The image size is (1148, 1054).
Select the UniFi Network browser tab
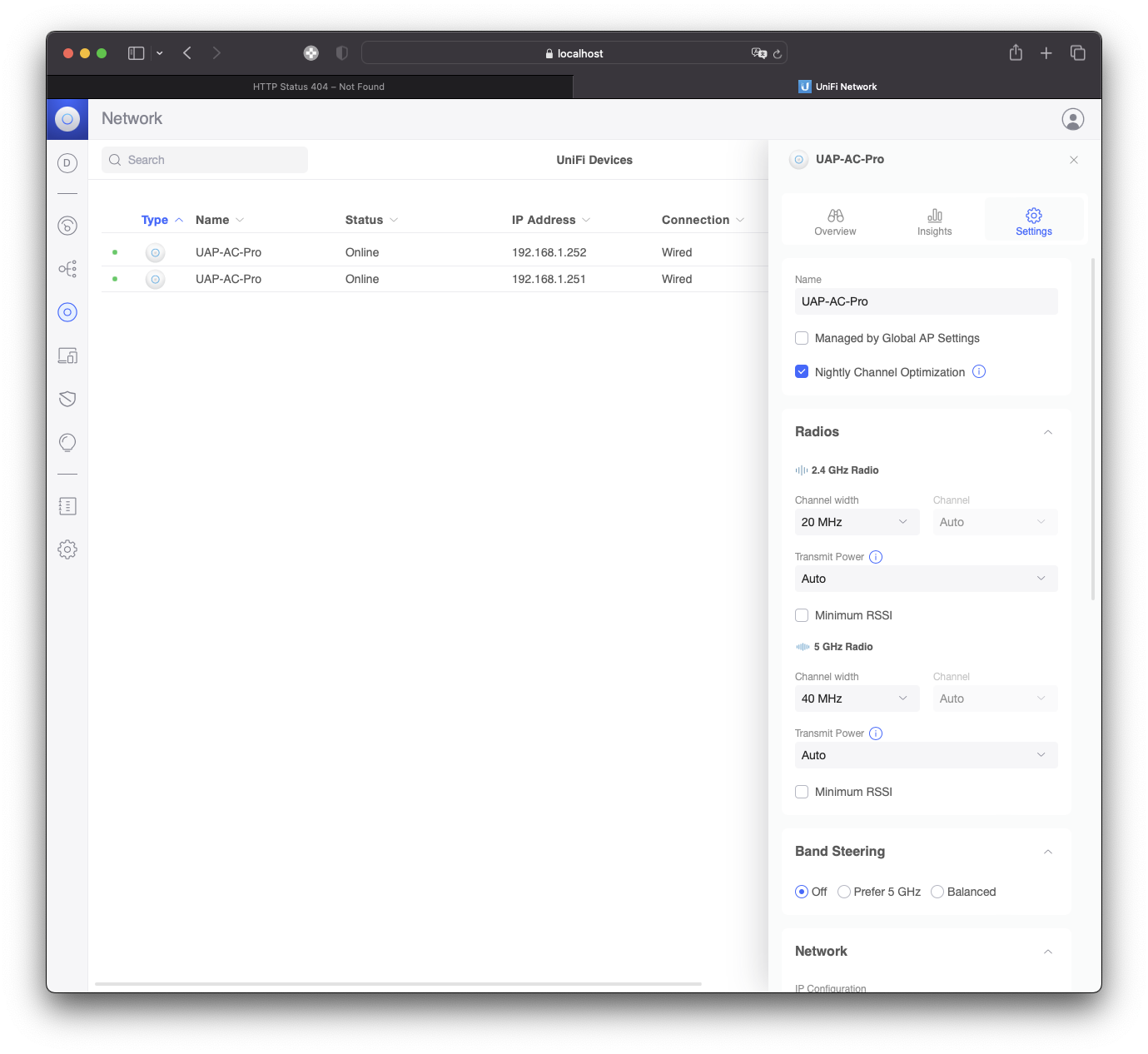tap(837, 87)
